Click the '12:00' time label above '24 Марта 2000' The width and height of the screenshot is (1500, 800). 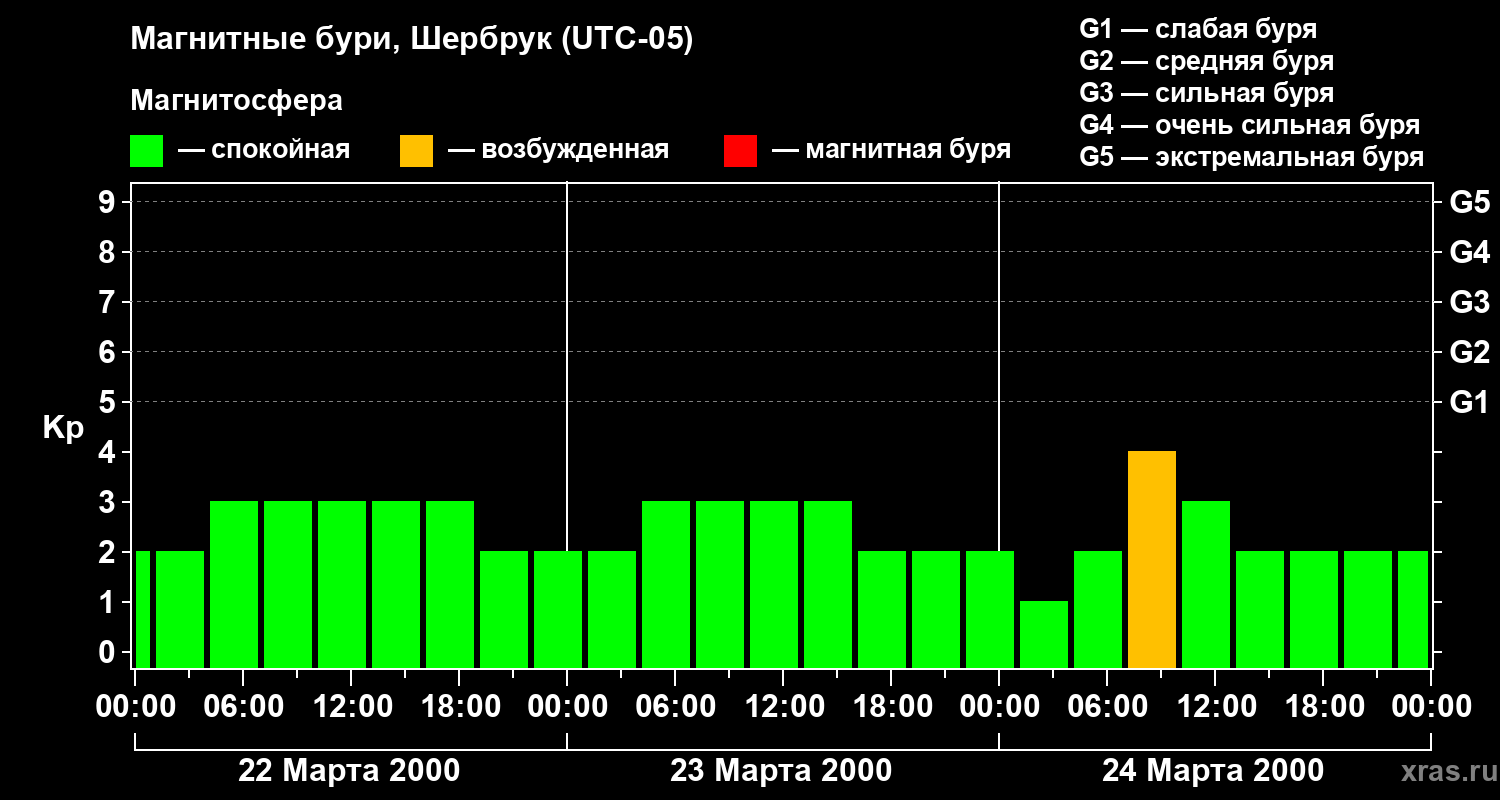[x=1216, y=707]
